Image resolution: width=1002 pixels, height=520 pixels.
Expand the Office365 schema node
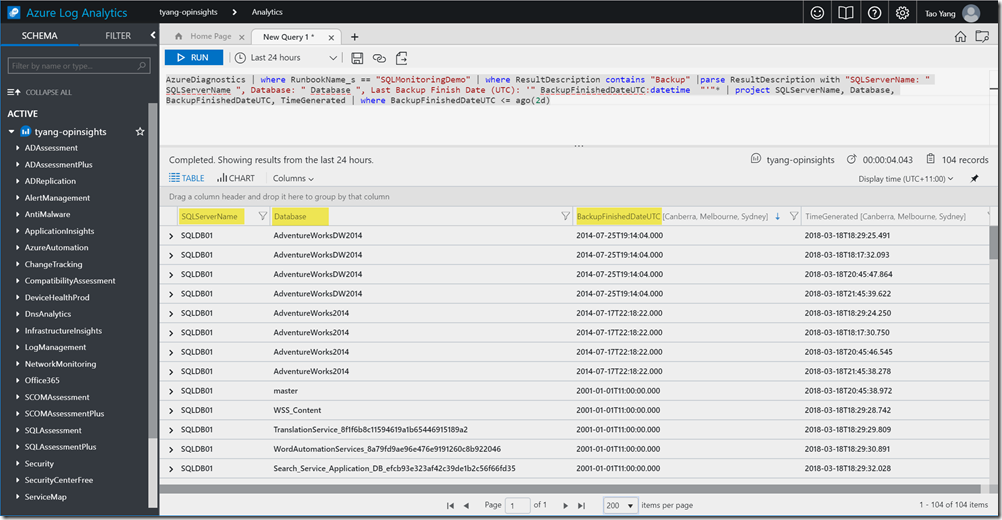(x=17, y=380)
